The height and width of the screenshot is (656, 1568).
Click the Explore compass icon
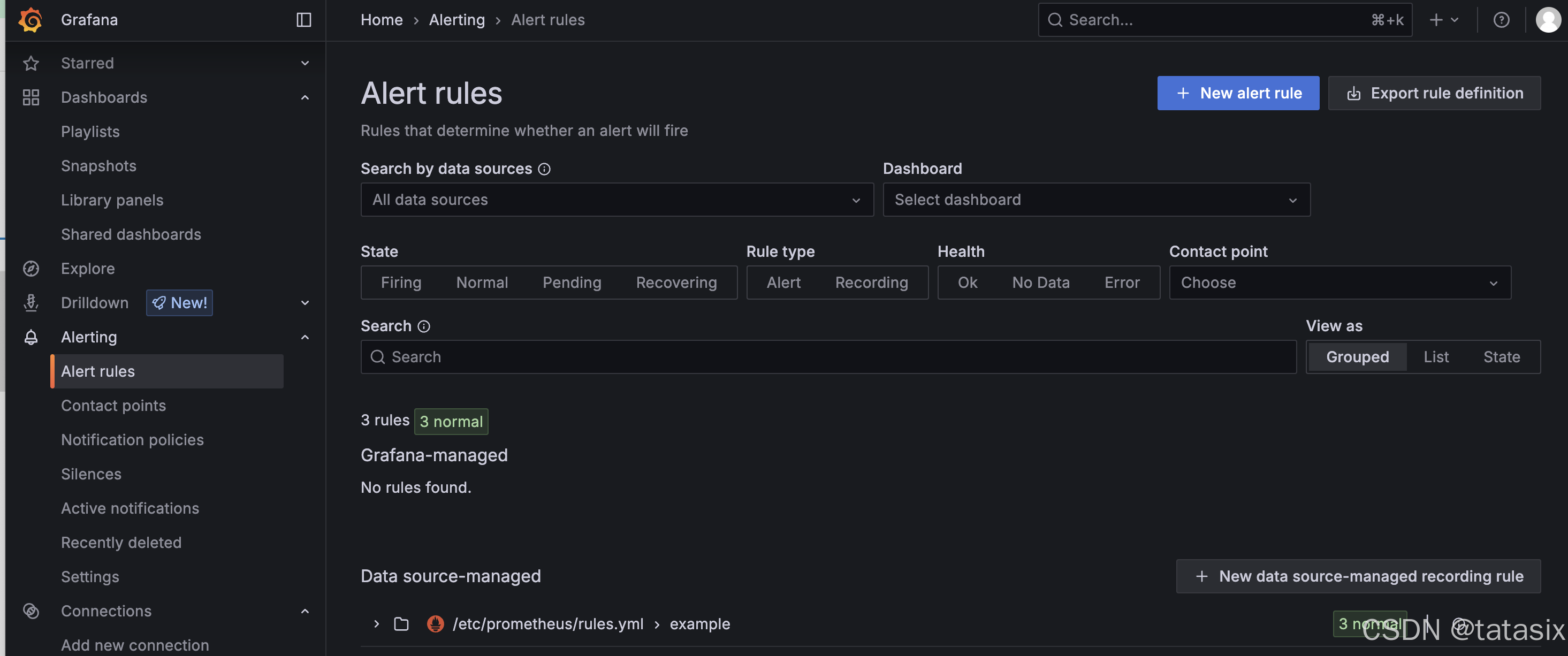[31, 269]
